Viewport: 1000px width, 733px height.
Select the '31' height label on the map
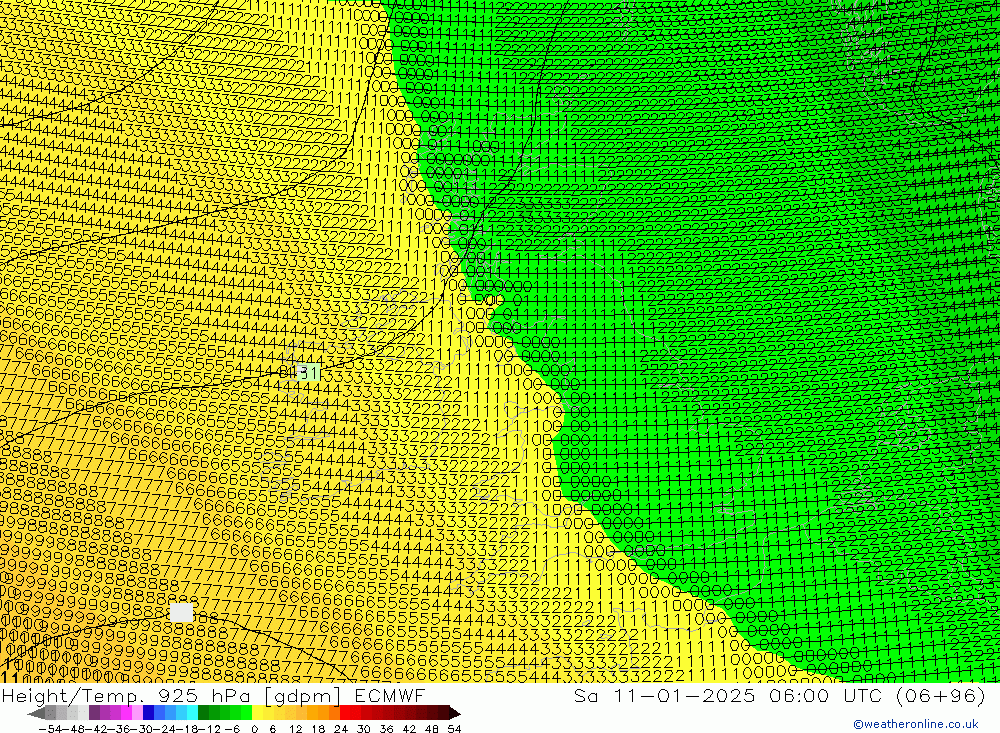309,373
